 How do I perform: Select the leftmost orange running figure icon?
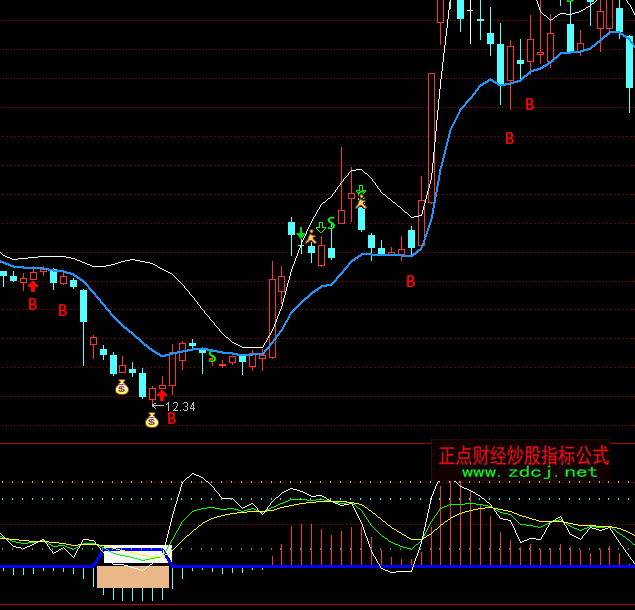(311, 238)
